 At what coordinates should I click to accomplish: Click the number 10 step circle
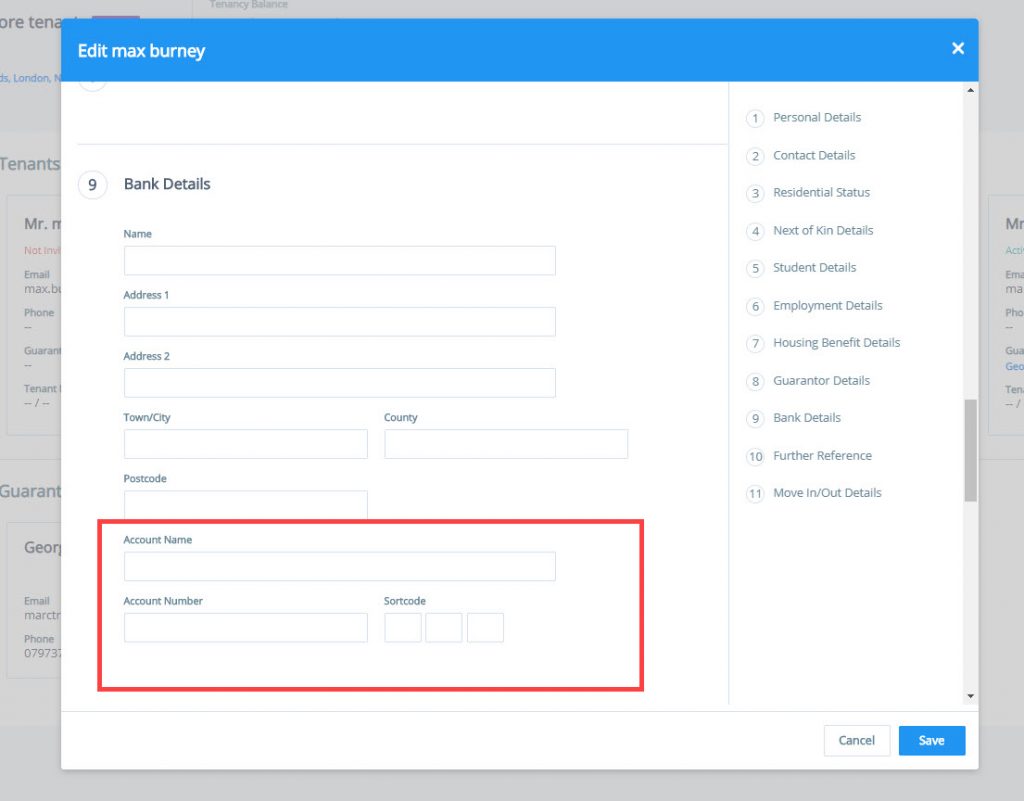pos(755,456)
